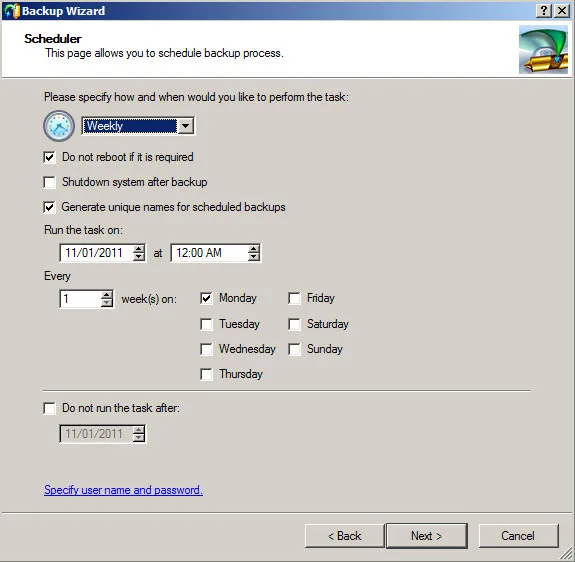Go to previous page with Back button

[x=344, y=536]
